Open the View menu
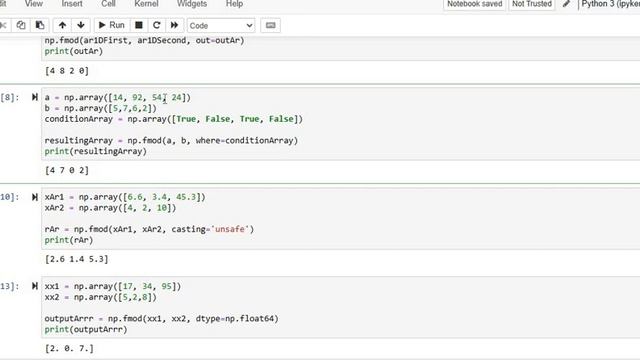640x360 pixels. [33, 4]
